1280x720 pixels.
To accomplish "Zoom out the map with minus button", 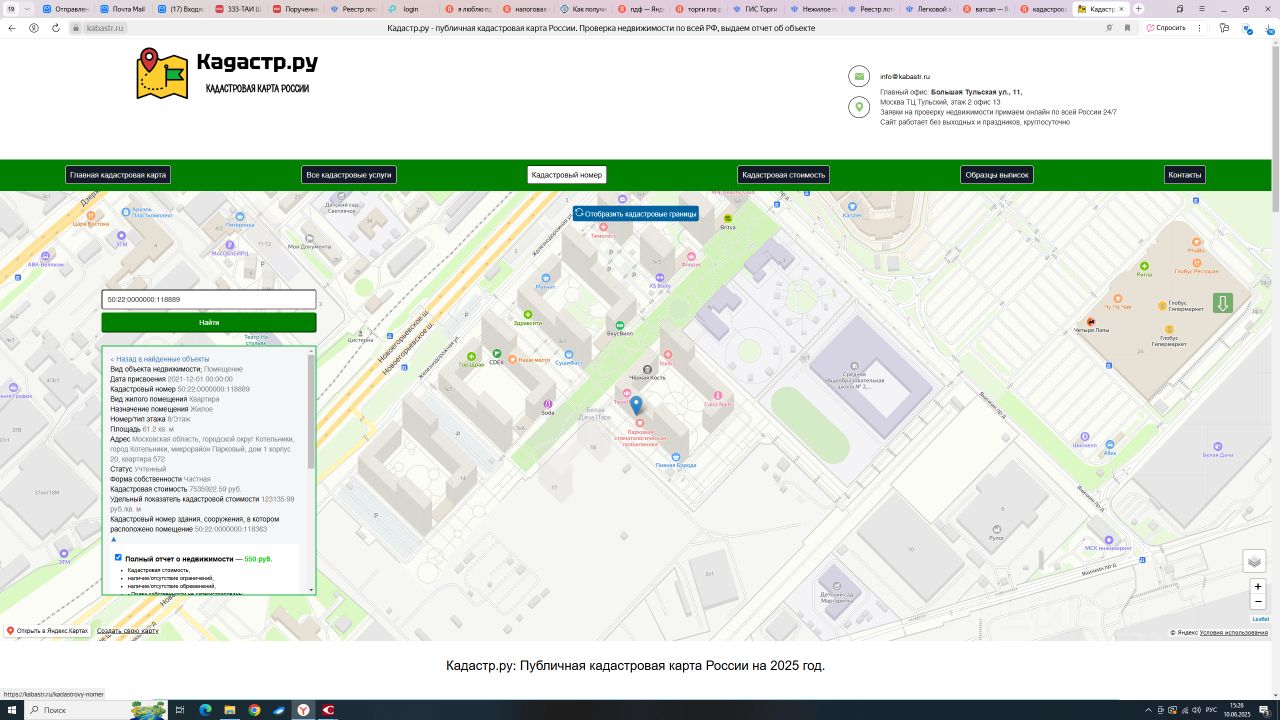I will pos(1258,602).
